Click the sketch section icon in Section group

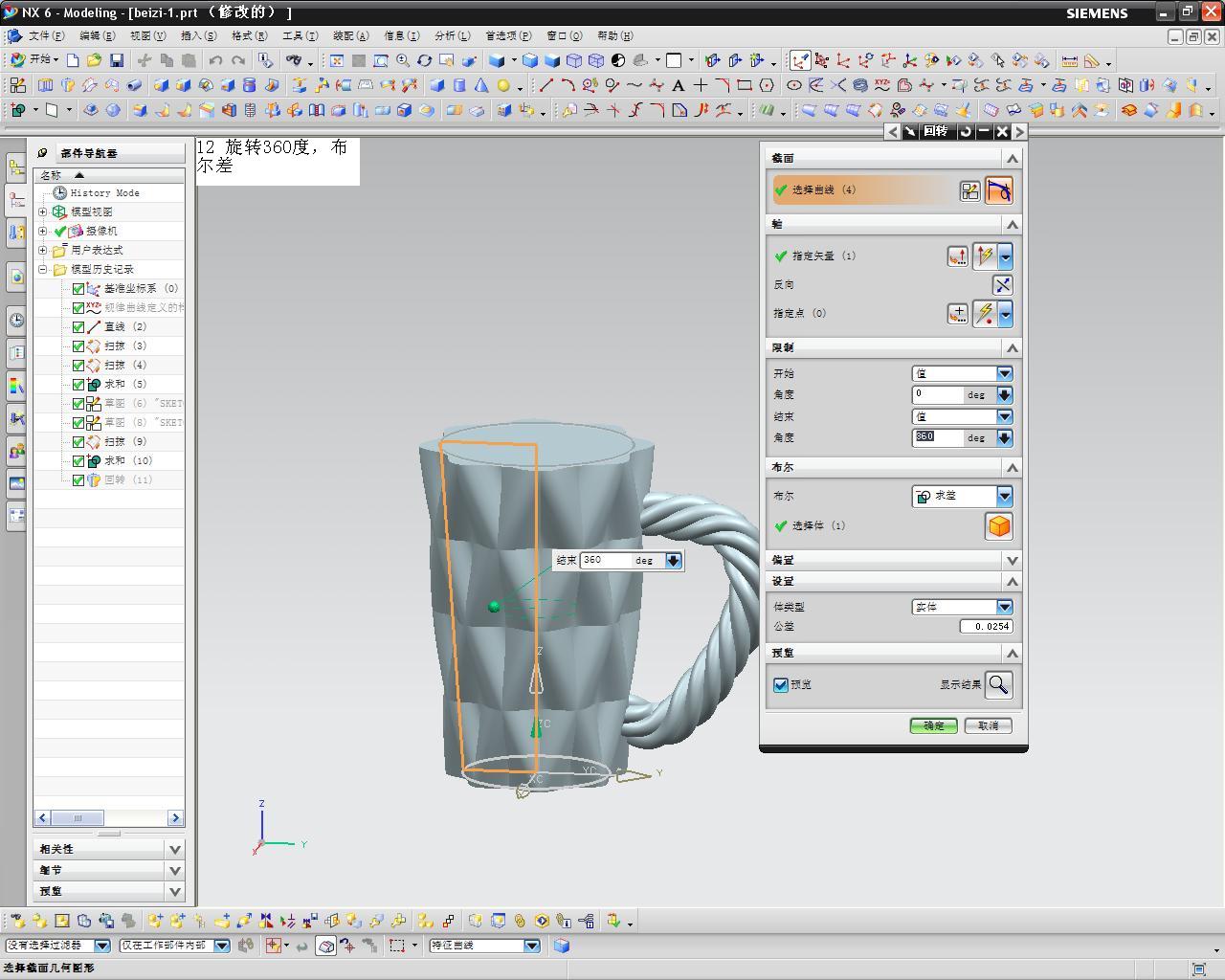969,190
